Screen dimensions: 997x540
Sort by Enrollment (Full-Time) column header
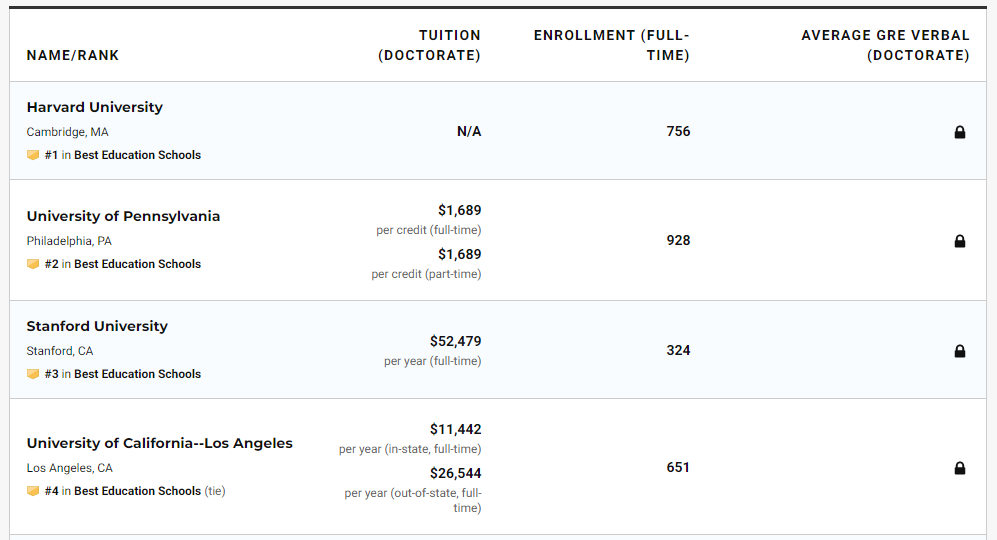pyautogui.click(x=611, y=45)
